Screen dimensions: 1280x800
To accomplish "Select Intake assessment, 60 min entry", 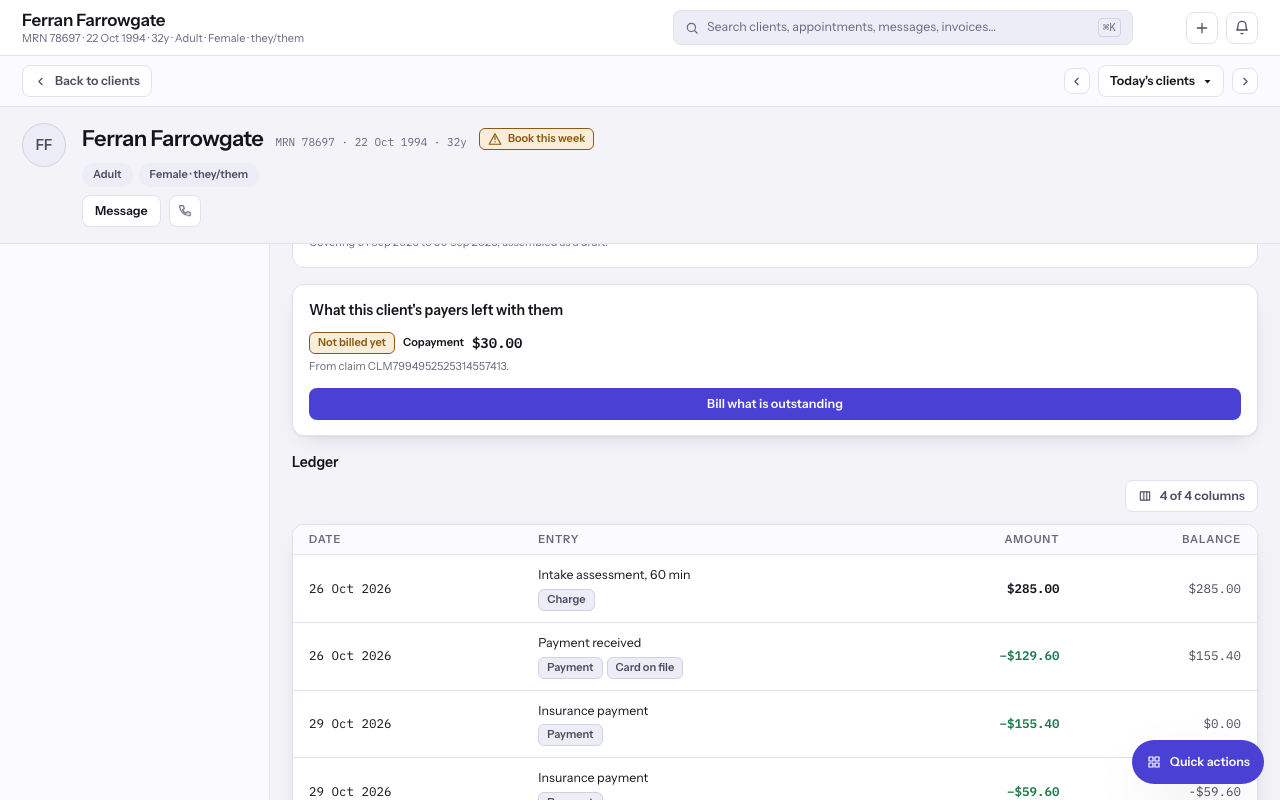I will click(614, 575).
